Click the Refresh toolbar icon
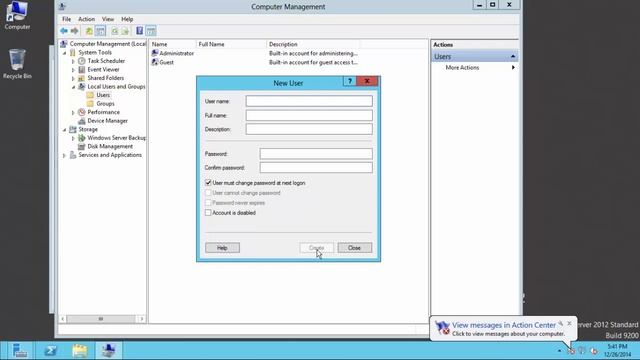The image size is (640, 360). (x=115, y=31)
